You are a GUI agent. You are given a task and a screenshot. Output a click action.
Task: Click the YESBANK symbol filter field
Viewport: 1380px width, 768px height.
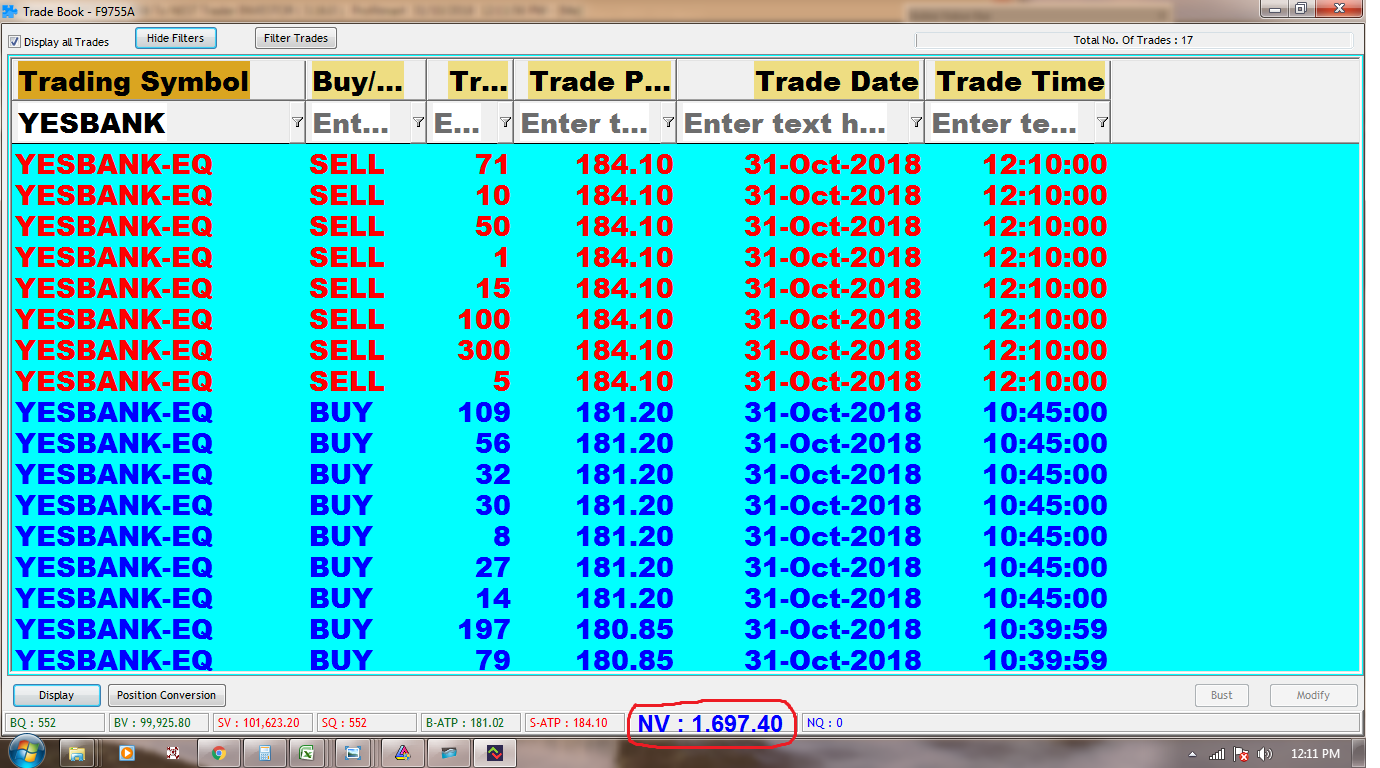point(152,123)
